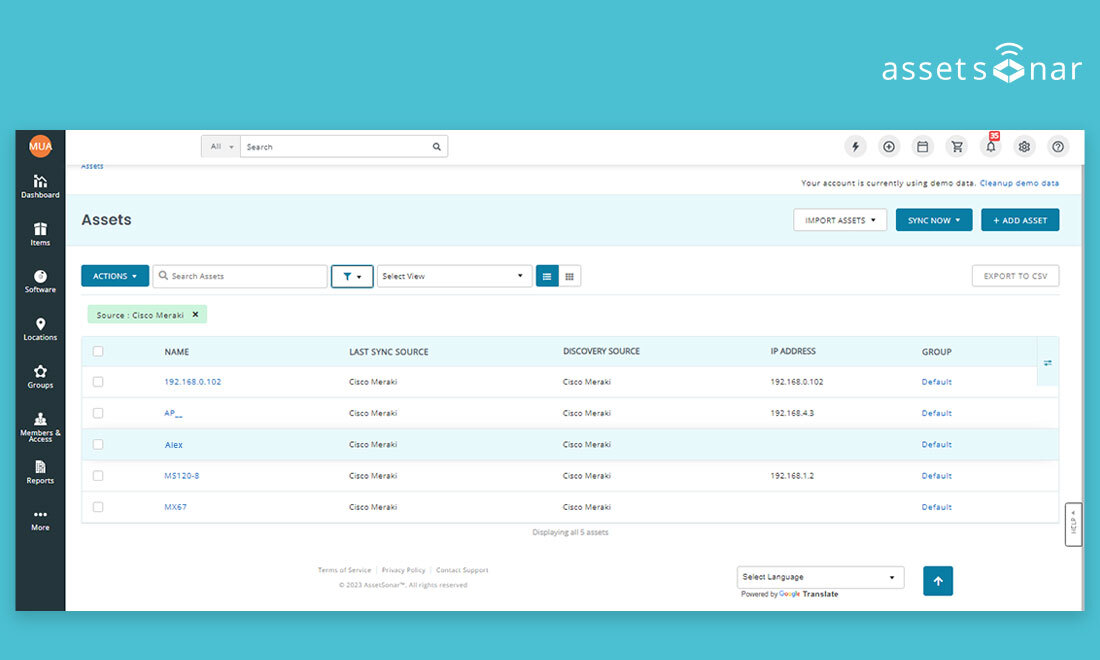Open the Actions dropdown menu

pos(114,275)
